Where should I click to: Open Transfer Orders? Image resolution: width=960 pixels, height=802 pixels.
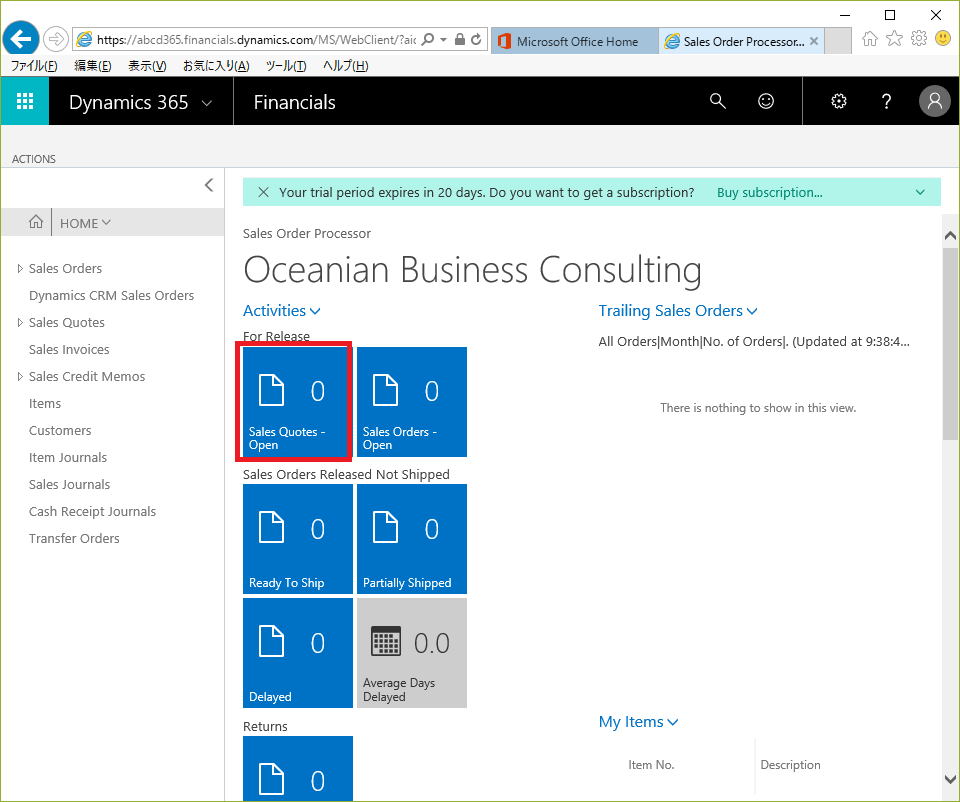(x=74, y=538)
